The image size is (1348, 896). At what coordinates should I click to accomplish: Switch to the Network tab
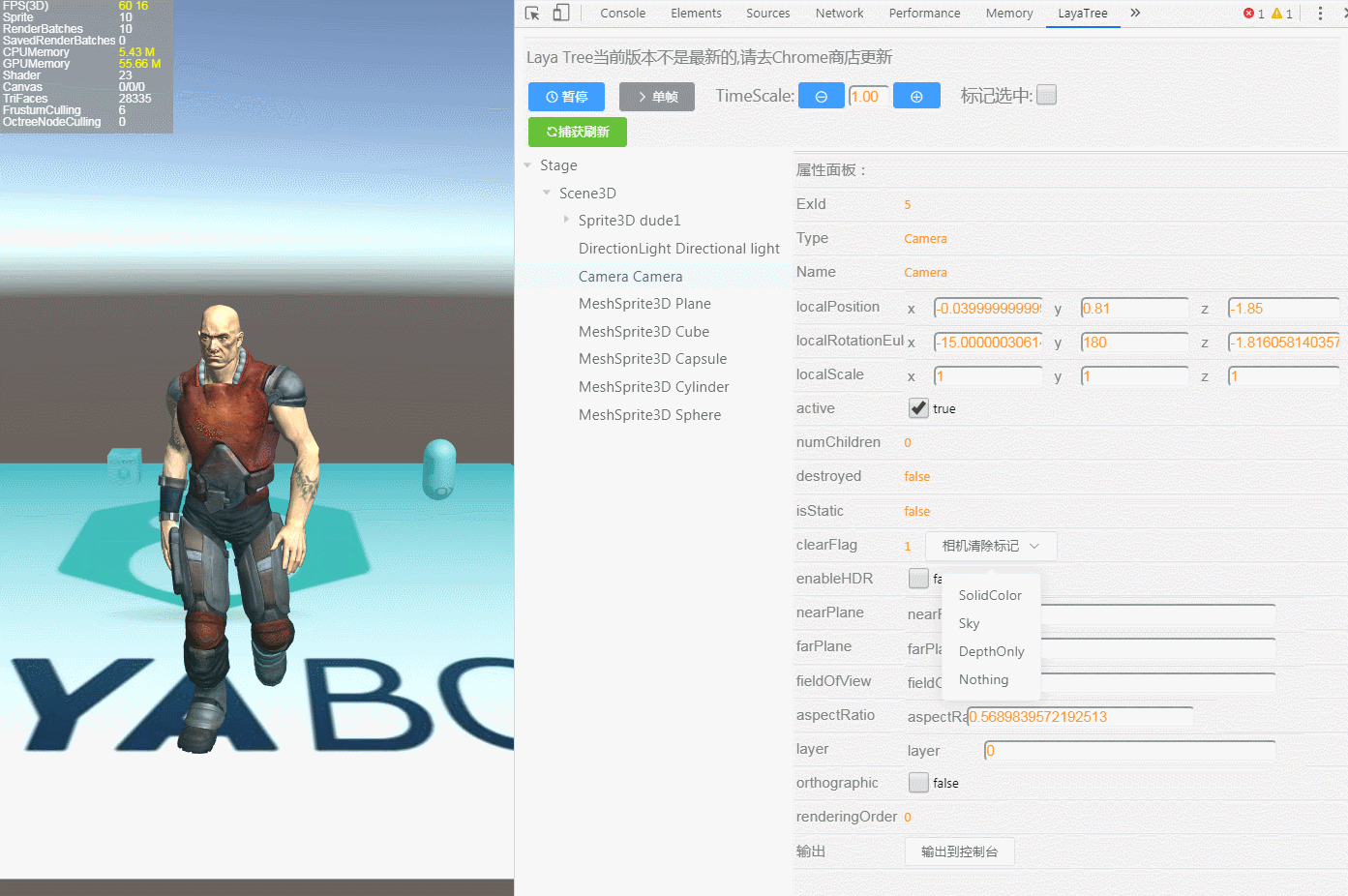click(x=840, y=14)
